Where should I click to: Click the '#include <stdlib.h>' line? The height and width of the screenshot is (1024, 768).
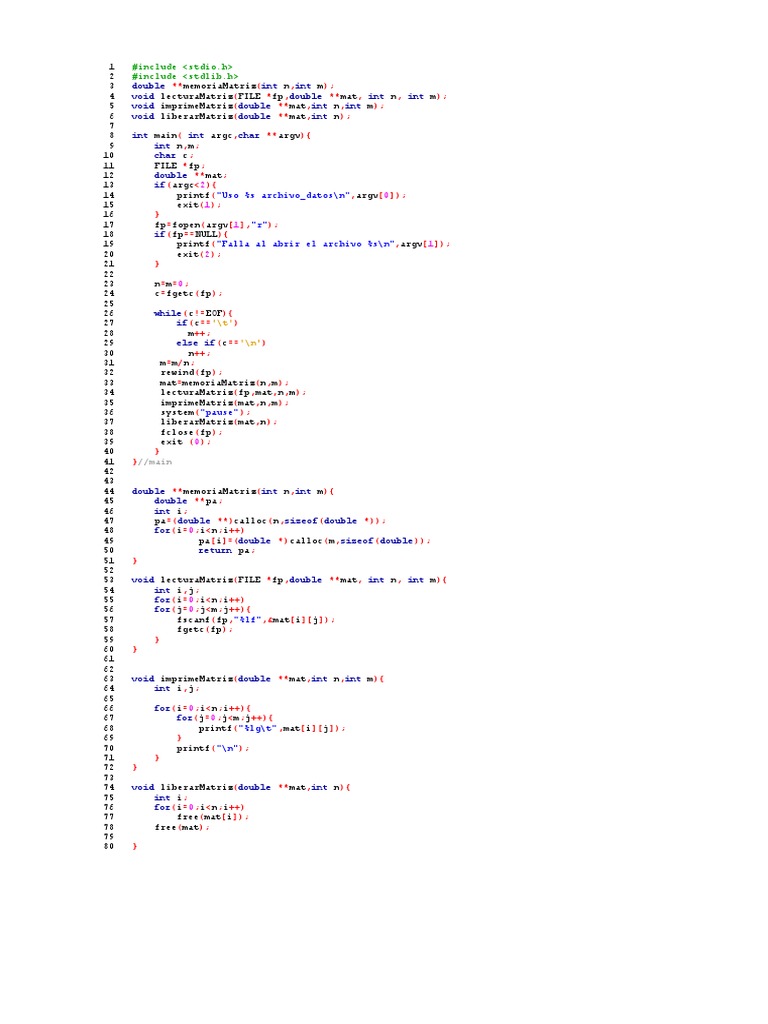click(185, 76)
